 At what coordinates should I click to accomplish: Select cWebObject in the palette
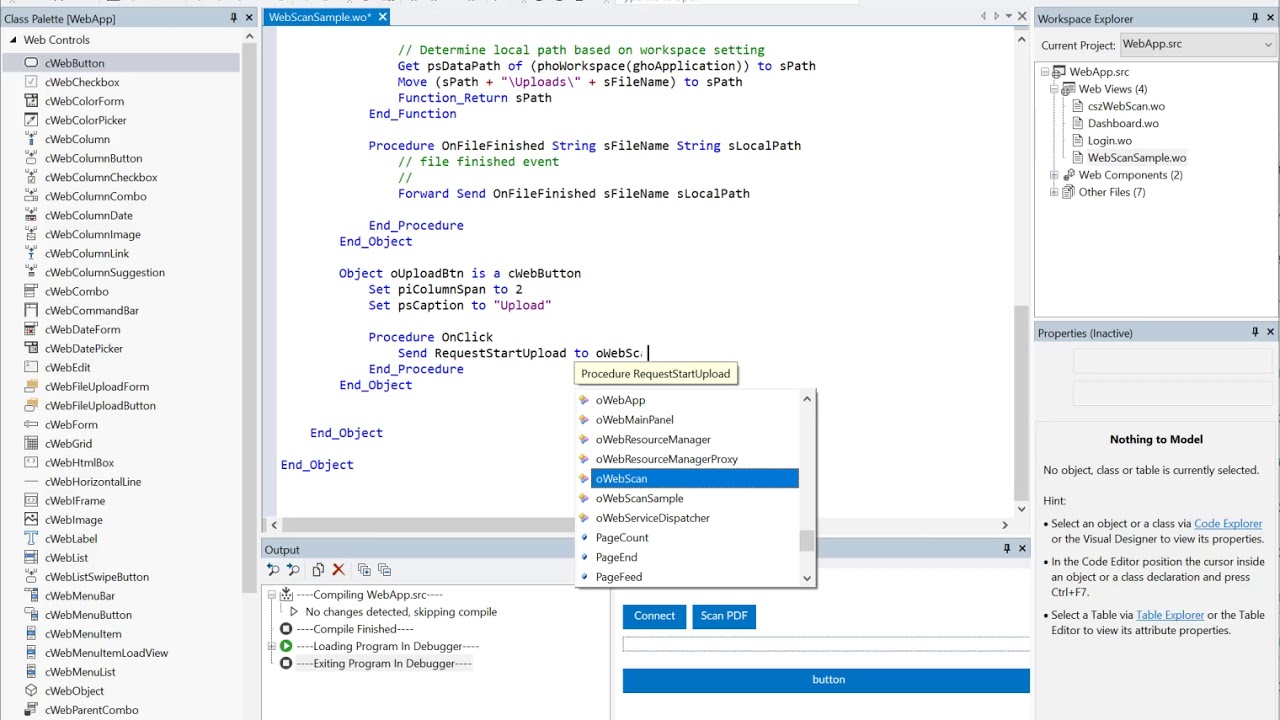pos(74,690)
